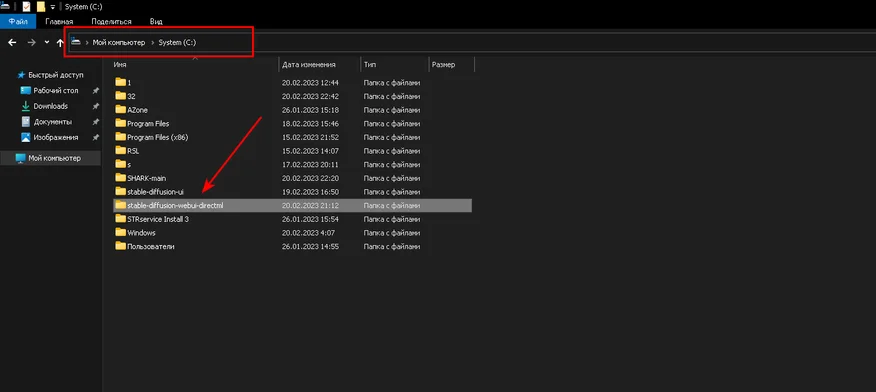Click the pin icon next to Downloads
This screenshot has width=876, height=392.
point(96,106)
